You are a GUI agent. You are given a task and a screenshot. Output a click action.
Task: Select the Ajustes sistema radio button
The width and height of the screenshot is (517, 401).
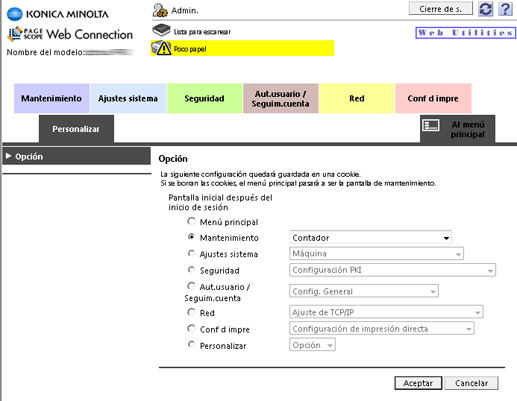point(191,253)
